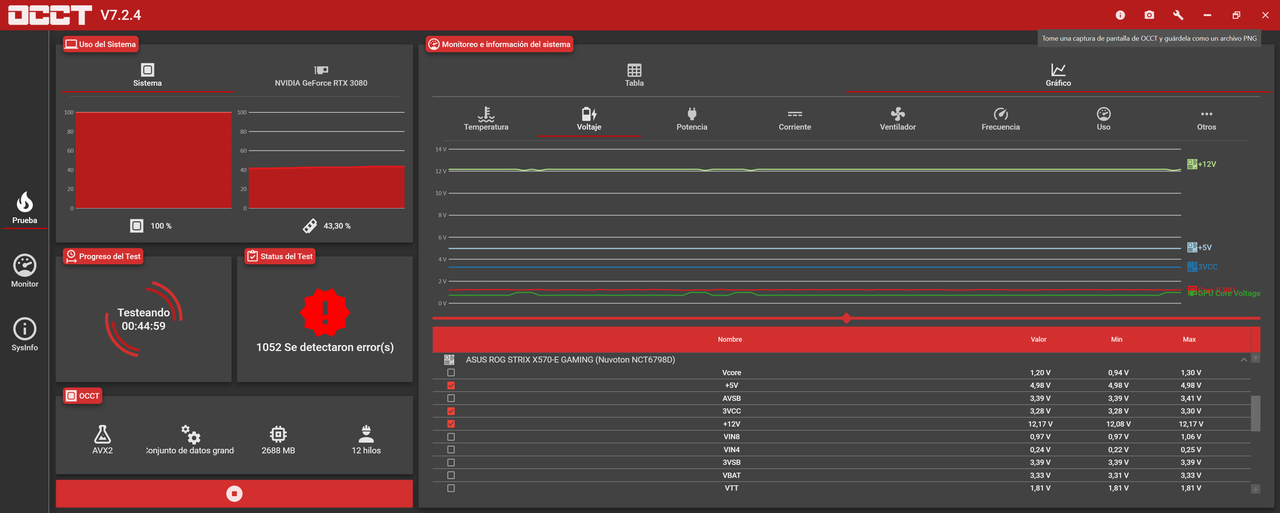Click the motherboard icon beside ASUS ROG STRIX
1280x513 pixels.
click(x=450, y=359)
